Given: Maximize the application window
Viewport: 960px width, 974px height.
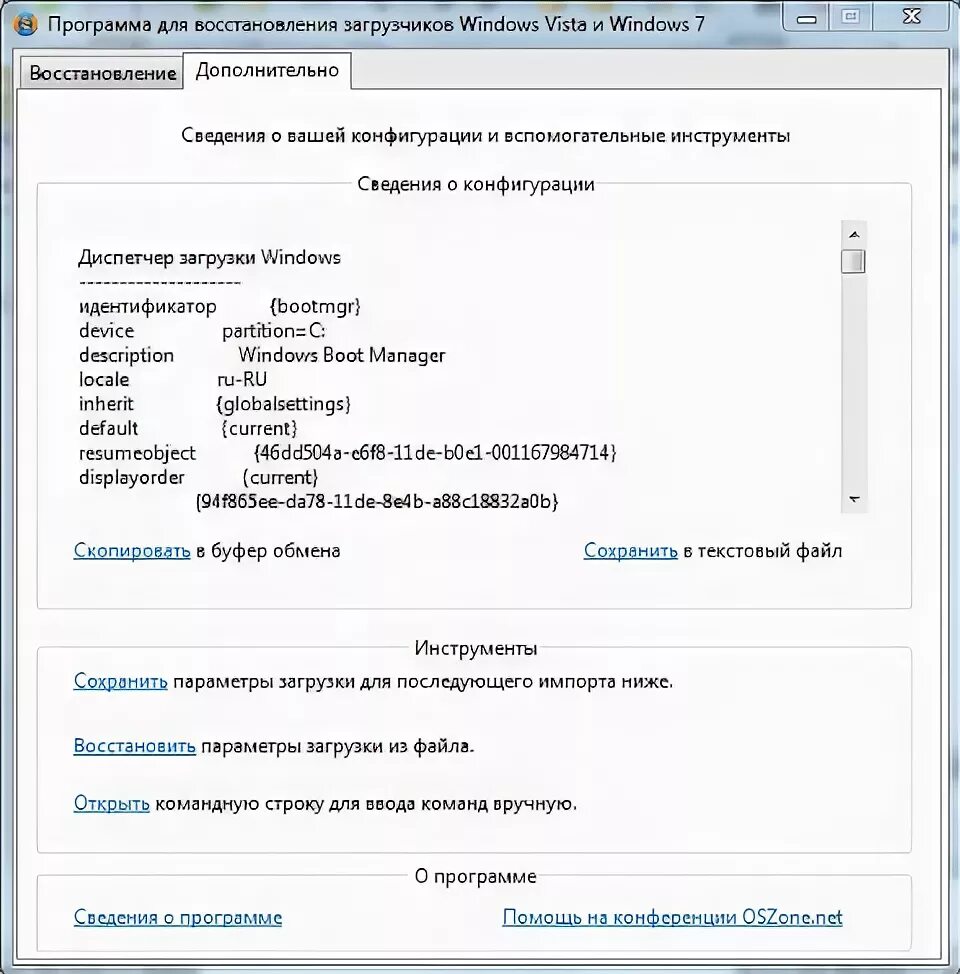Looking at the screenshot, I should pos(849,16).
